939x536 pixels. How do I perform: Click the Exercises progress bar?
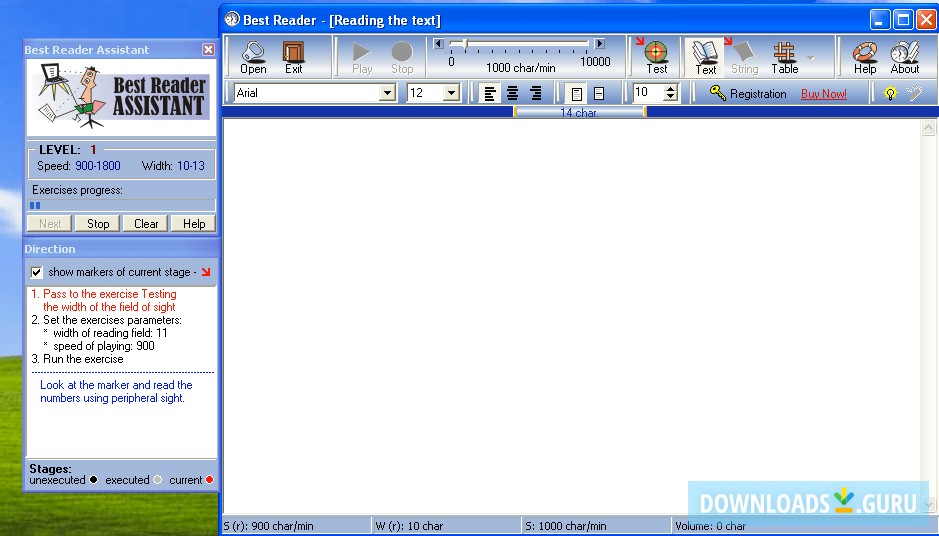click(122, 205)
